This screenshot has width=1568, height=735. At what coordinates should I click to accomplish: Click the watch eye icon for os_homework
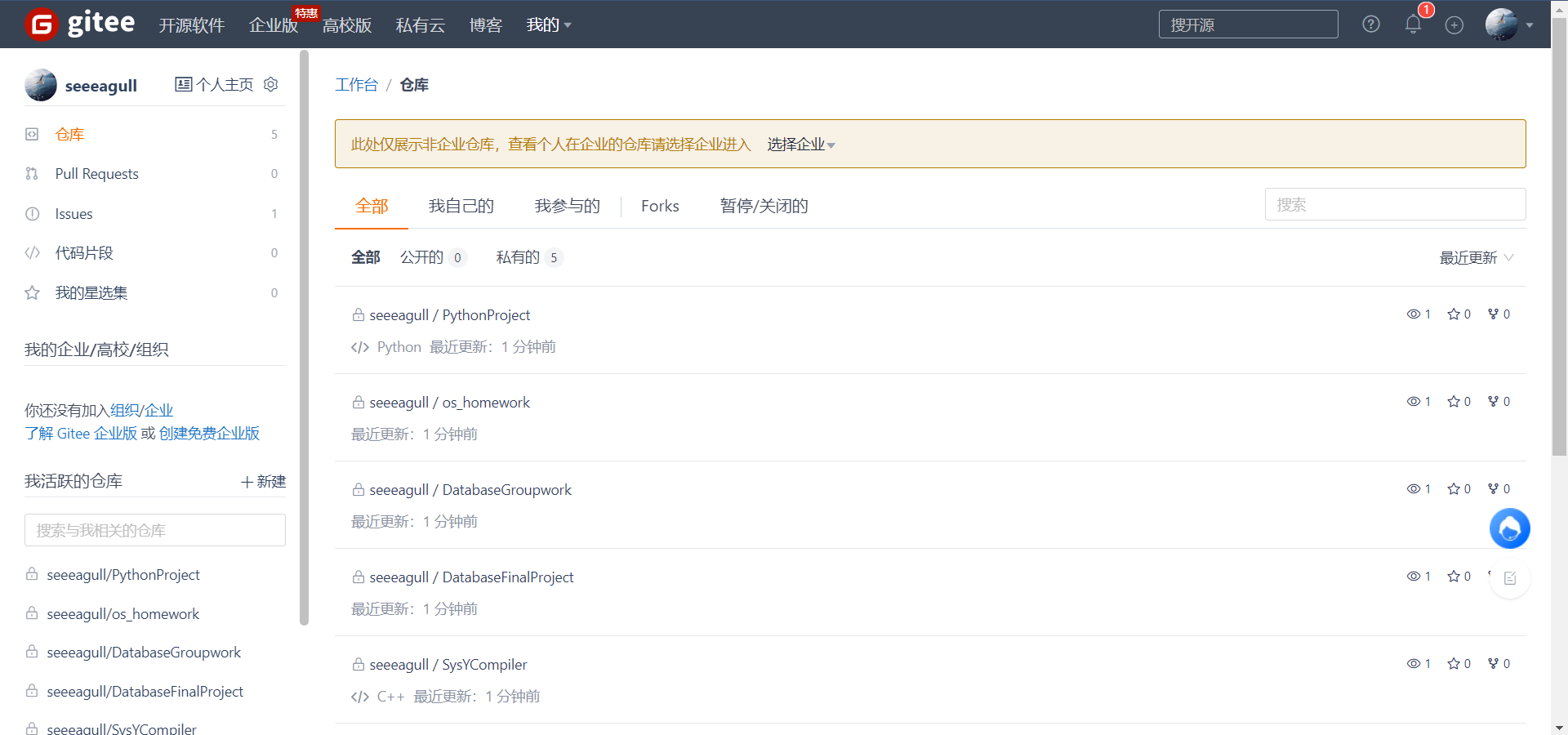click(1414, 402)
